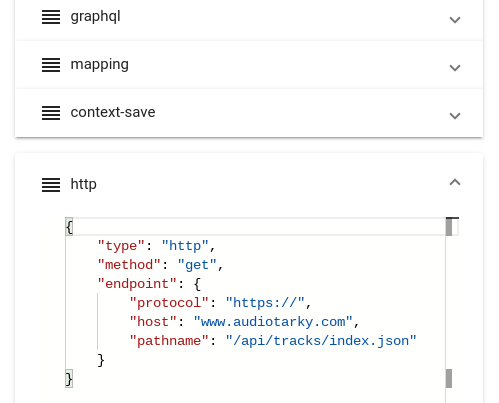Click the "/api/tracks/index.json" value

point(321,341)
